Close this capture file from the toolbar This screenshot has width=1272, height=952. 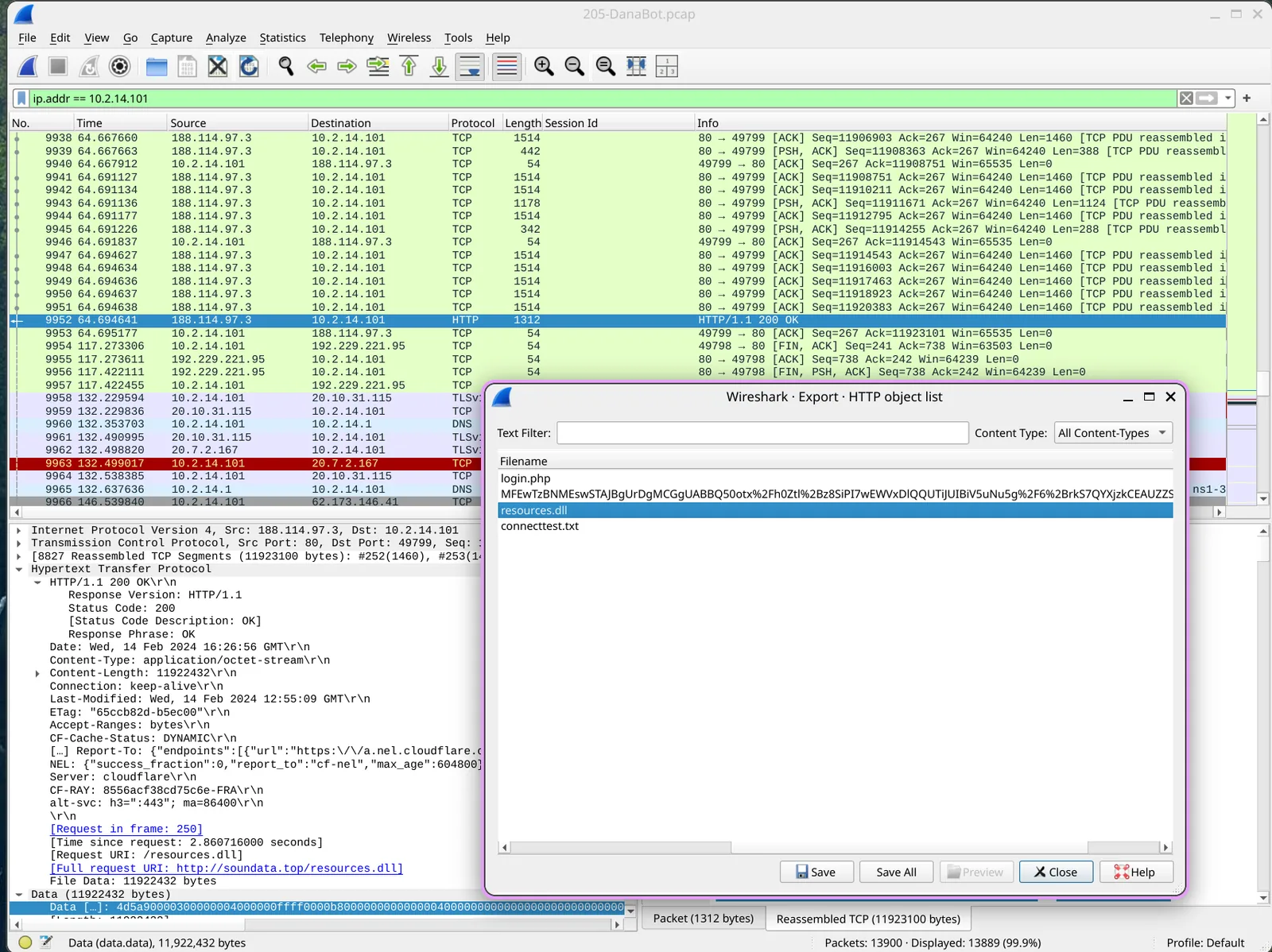coord(218,67)
